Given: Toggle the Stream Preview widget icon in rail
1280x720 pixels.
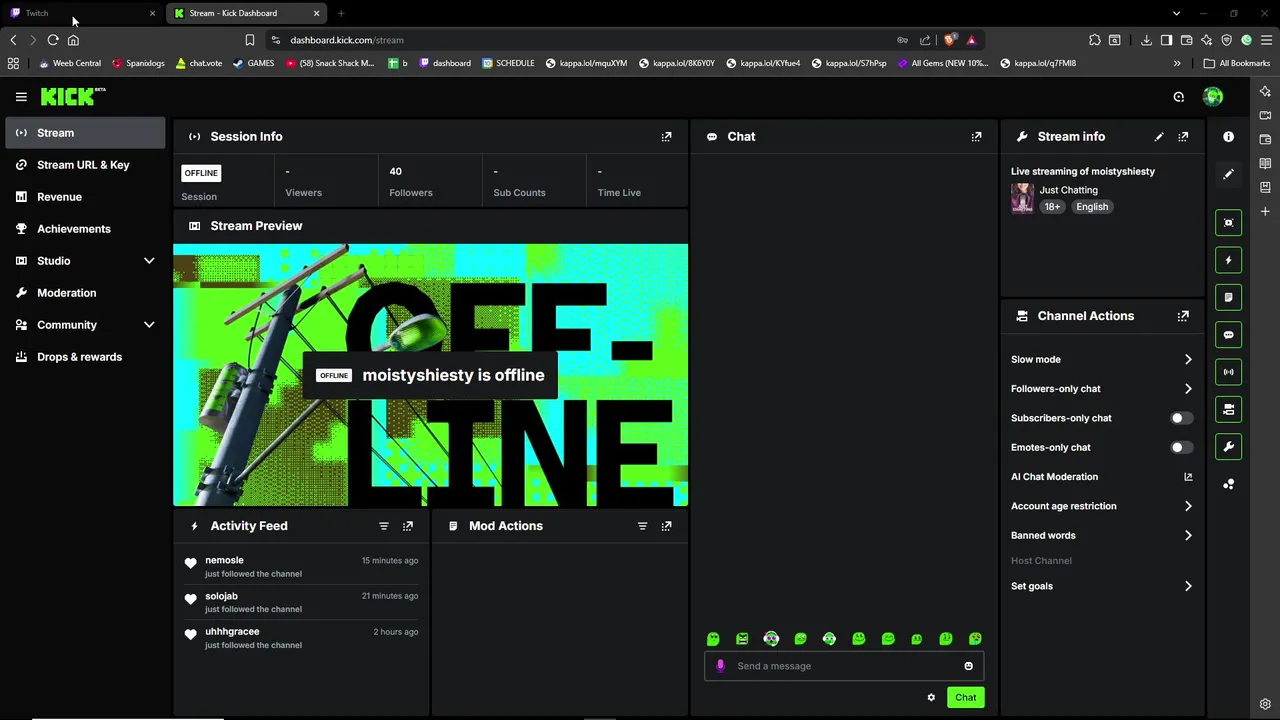Looking at the screenshot, I should (x=1228, y=223).
